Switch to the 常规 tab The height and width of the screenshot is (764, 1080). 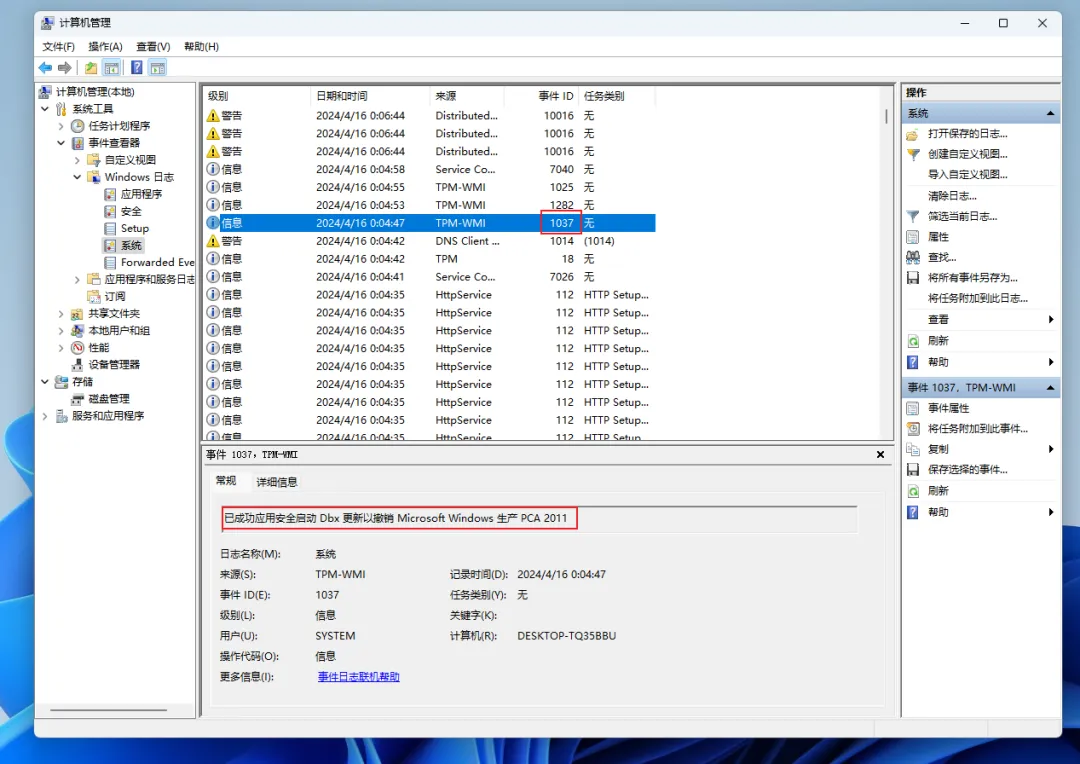coord(226,481)
